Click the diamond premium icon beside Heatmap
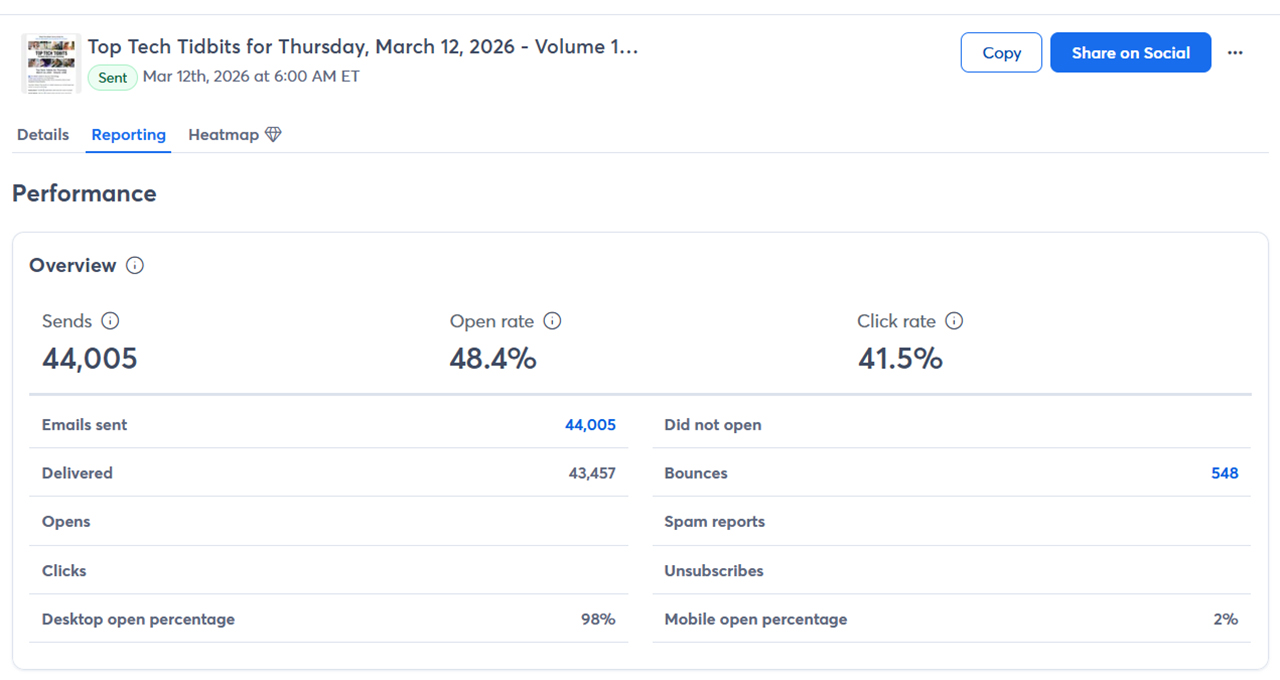1280x680 pixels. point(273,135)
